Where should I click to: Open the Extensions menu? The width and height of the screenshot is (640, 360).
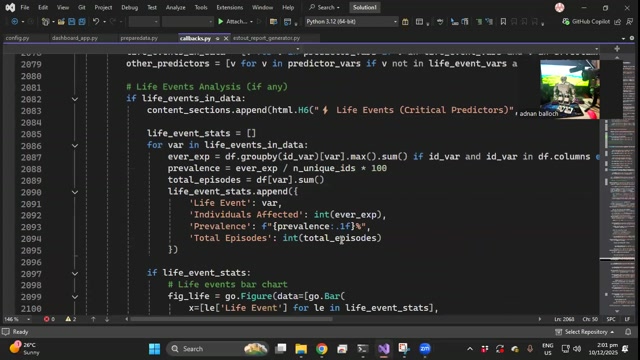click(x=229, y=7)
